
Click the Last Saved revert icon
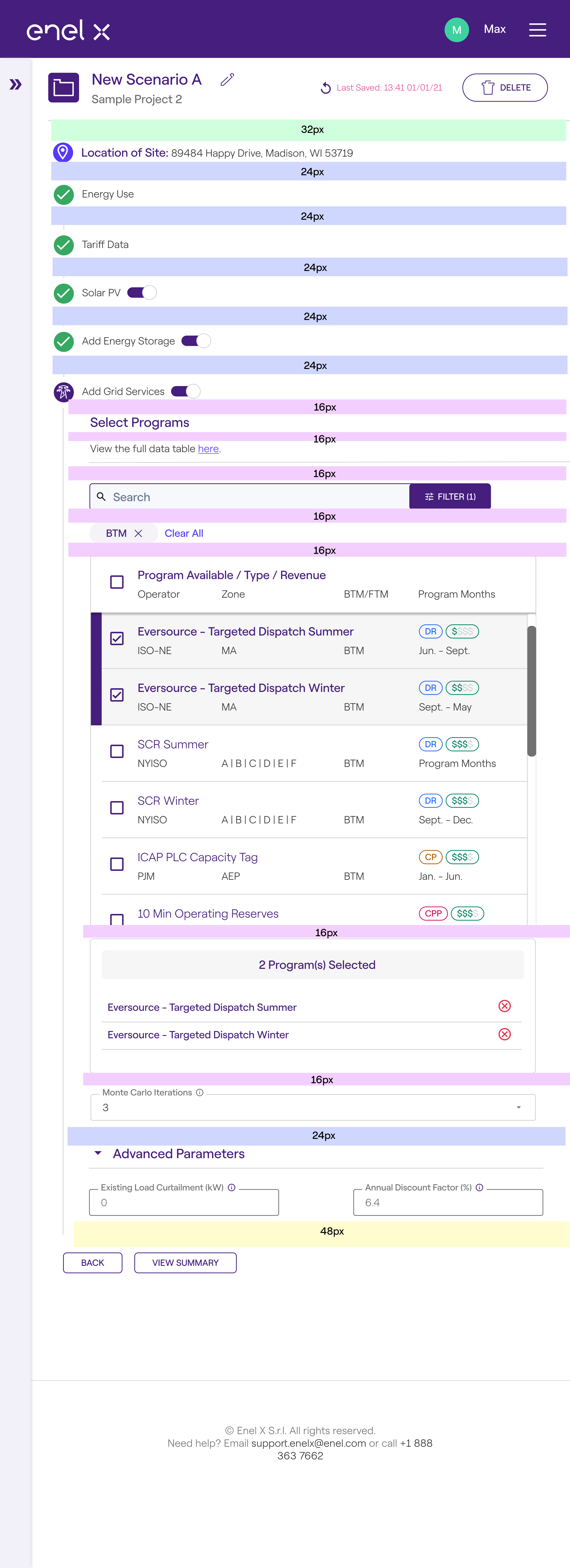(x=326, y=88)
